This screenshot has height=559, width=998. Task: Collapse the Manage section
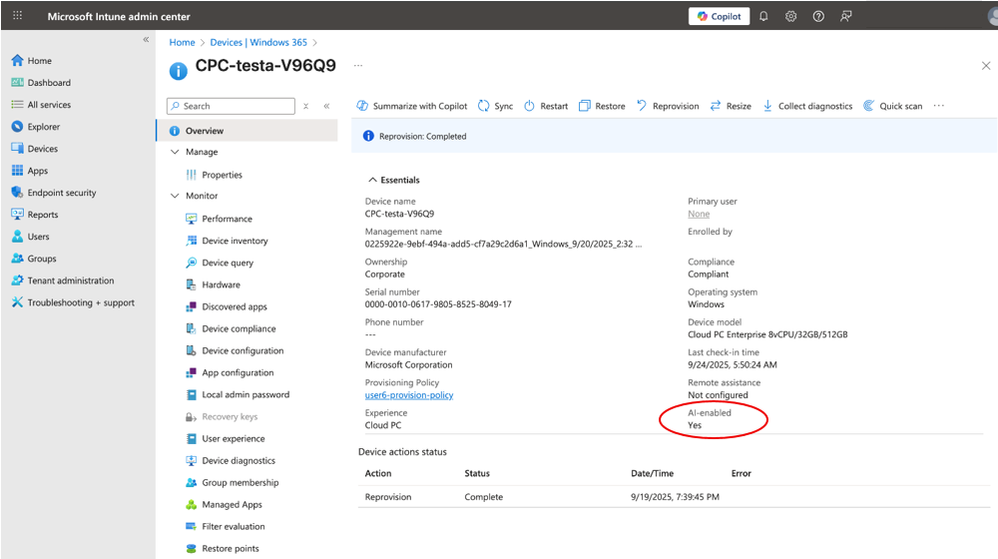click(174, 152)
